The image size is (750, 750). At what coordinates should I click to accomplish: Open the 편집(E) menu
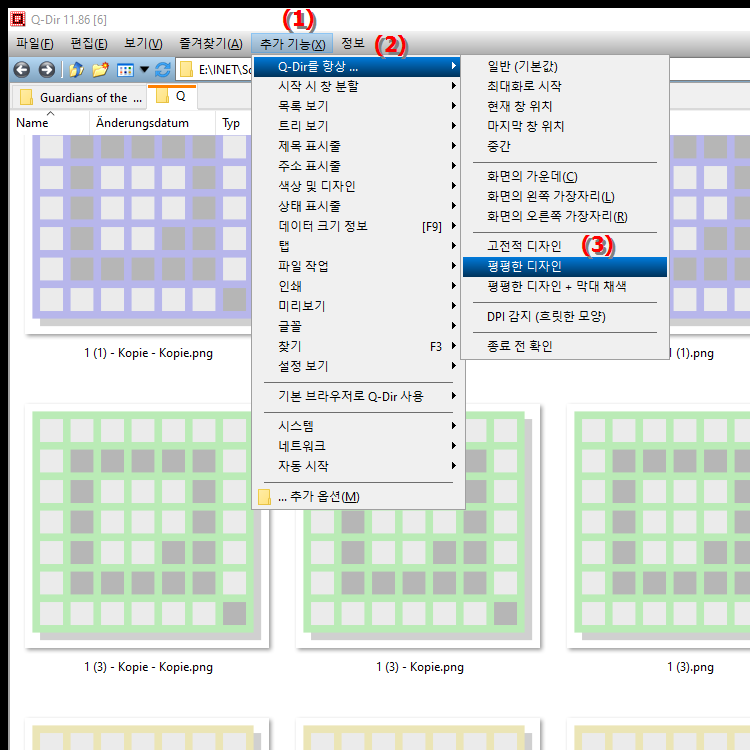pyautogui.click(x=89, y=44)
